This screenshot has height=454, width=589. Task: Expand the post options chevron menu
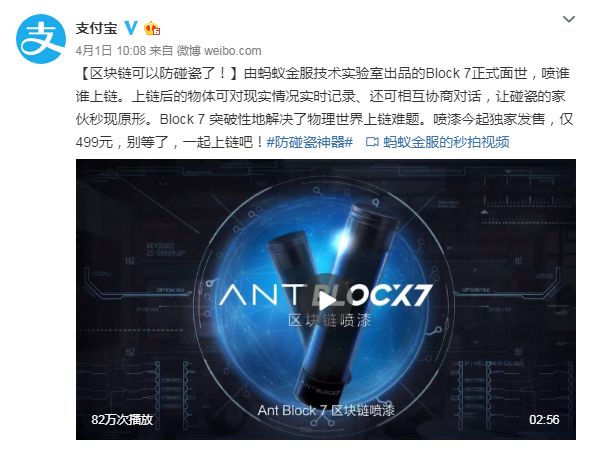[569, 19]
